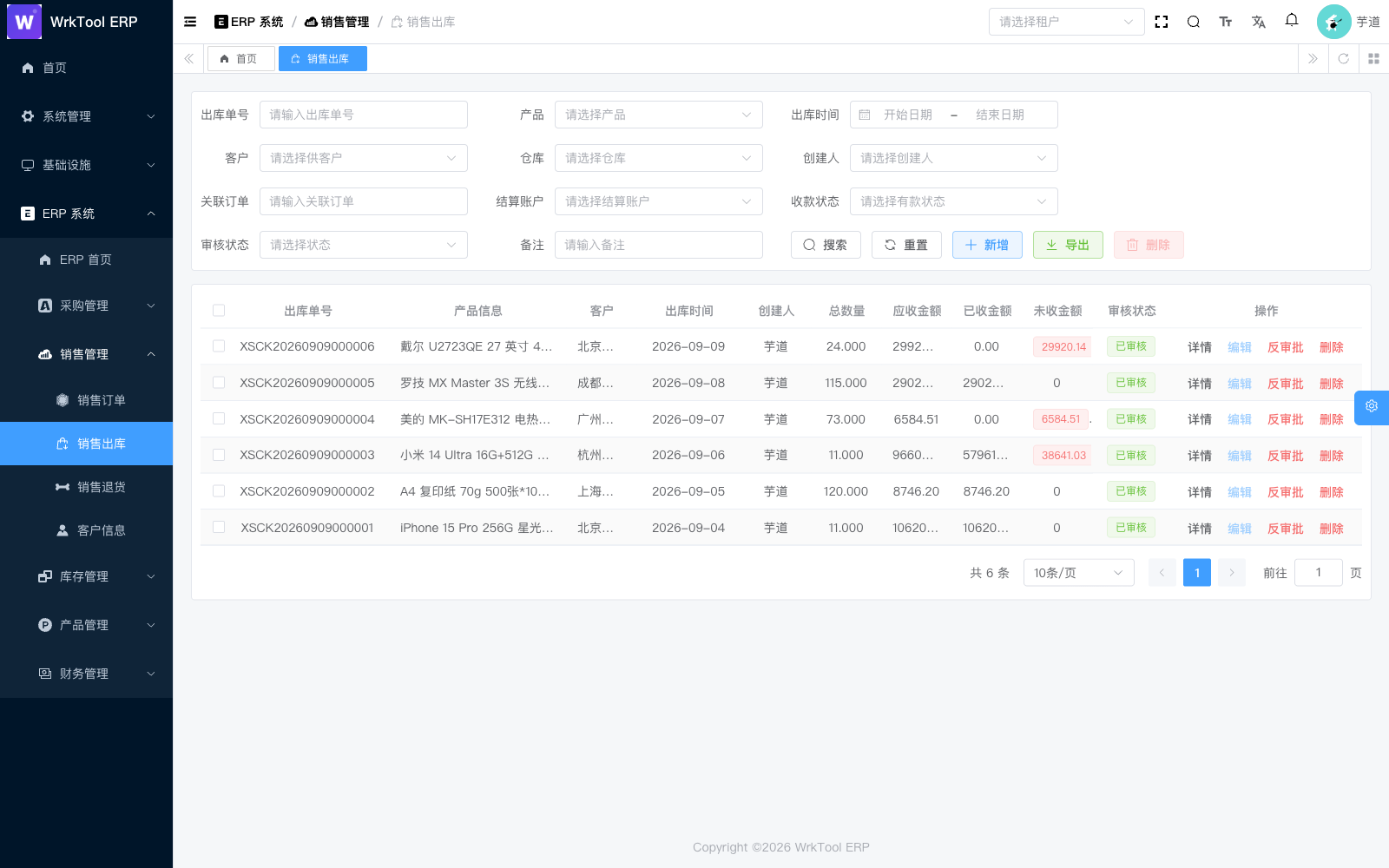The image size is (1389, 868).
Task: Check row XSCK20260909000001 checkbox
Action: click(x=219, y=528)
